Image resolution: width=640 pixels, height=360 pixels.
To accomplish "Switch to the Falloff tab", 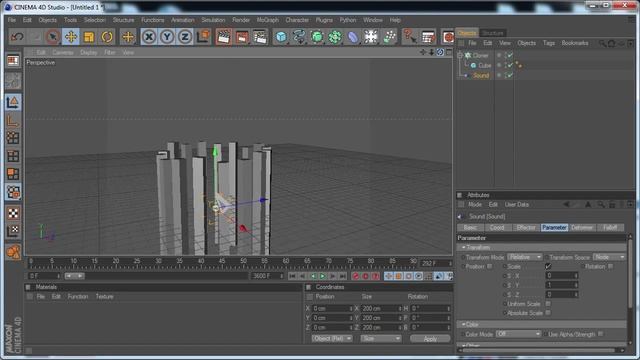I will pyautogui.click(x=610, y=227).
